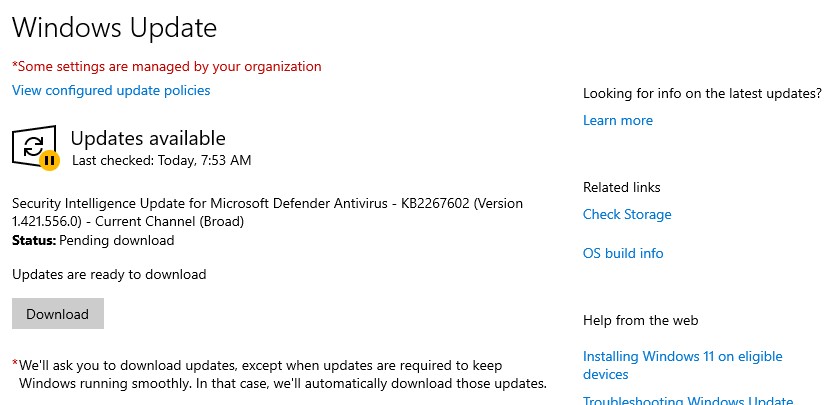Click the Windows Update page heading
This screenshot has height=405, width=840.
[114, 27]
